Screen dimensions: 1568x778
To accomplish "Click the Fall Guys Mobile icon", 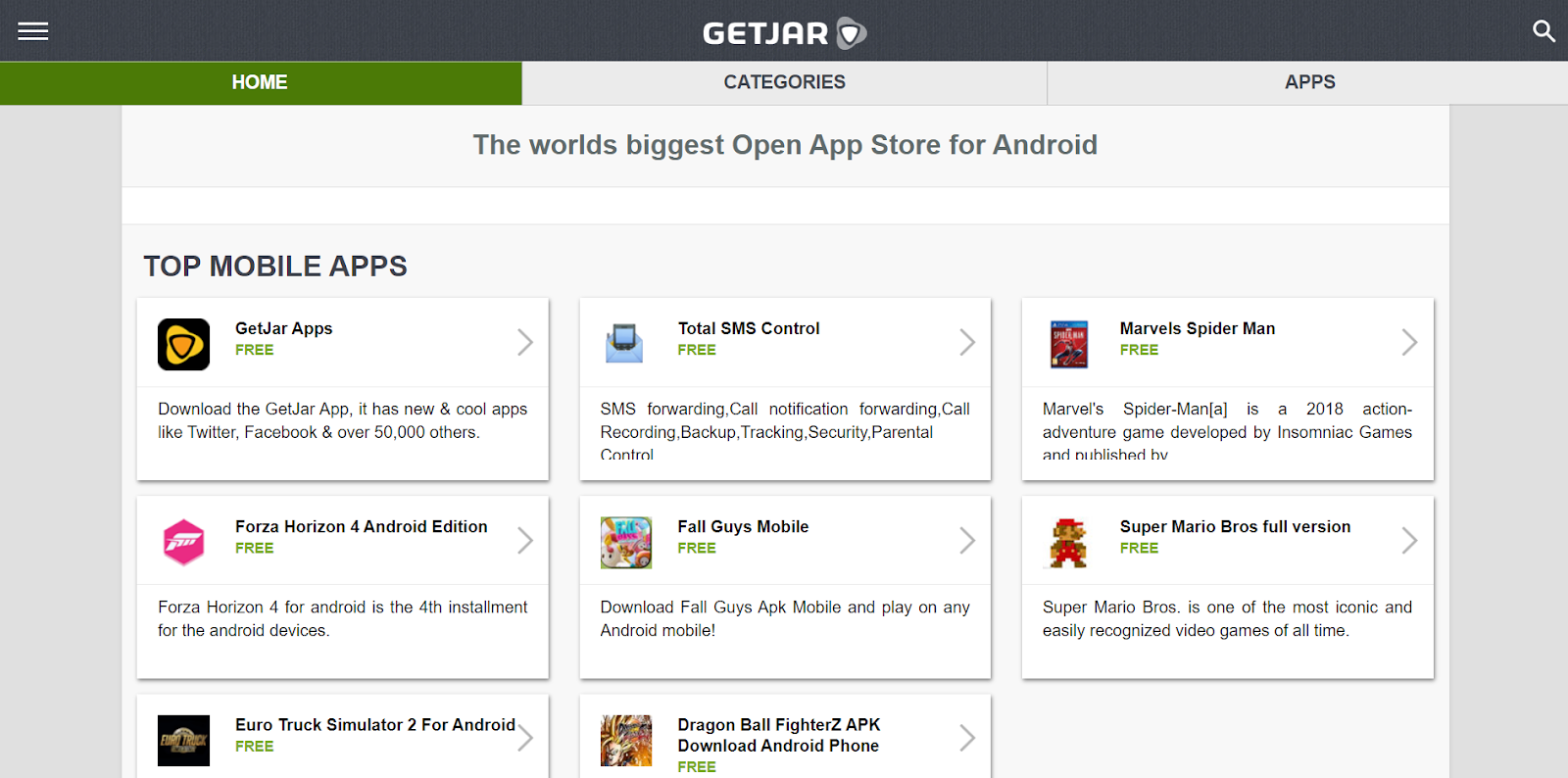I will point(626,543).
